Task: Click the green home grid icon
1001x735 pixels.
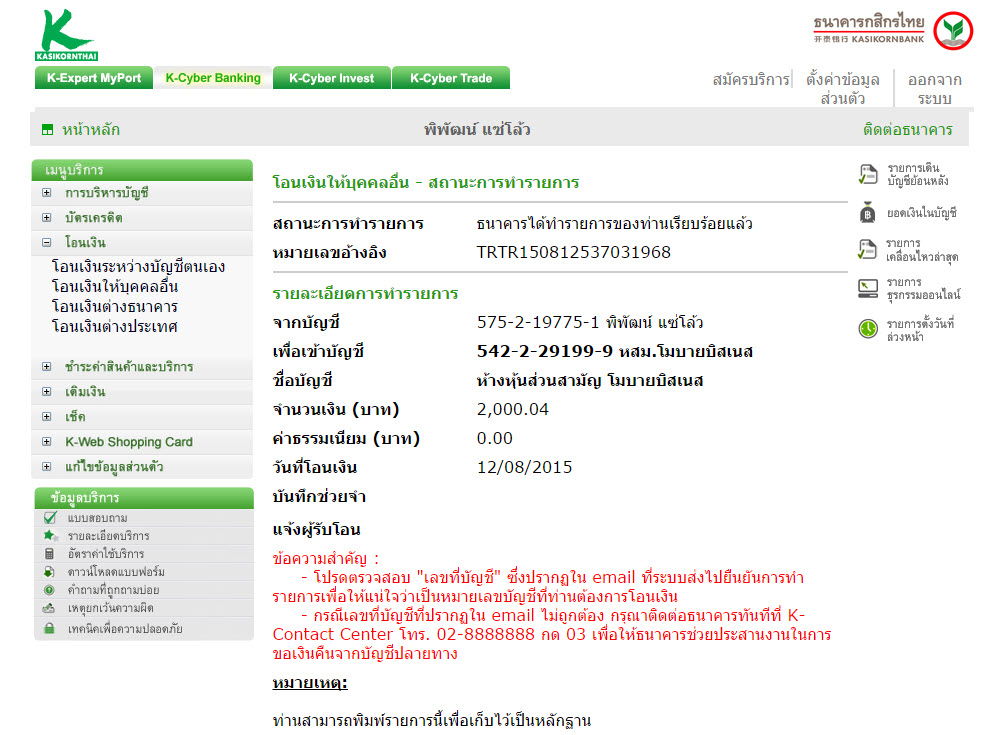Action: tap(47, 130)
